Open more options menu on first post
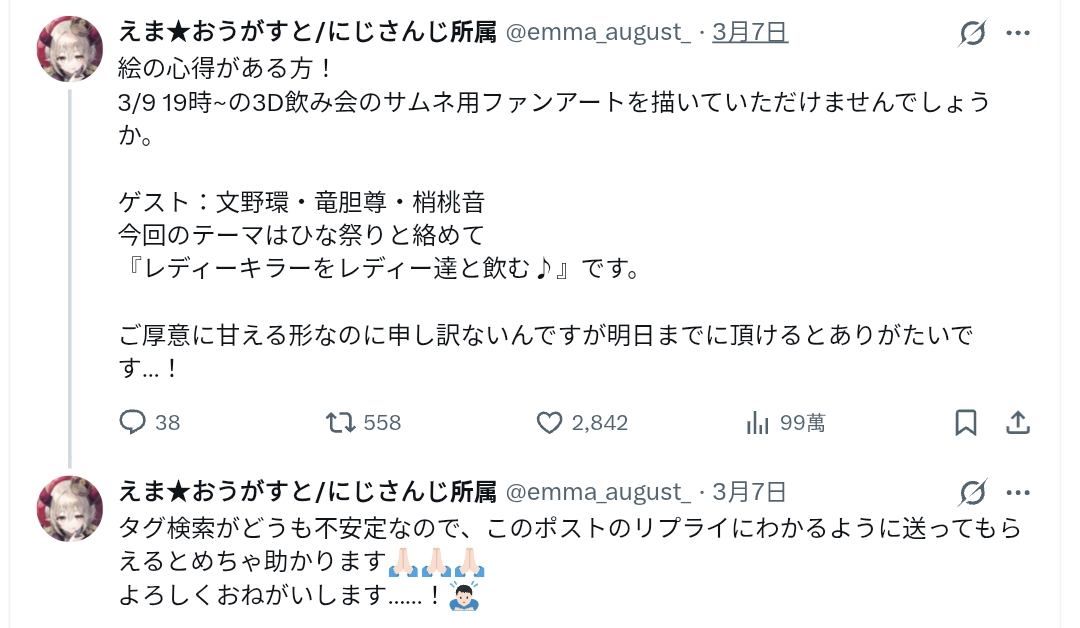 pos(1018,32)
